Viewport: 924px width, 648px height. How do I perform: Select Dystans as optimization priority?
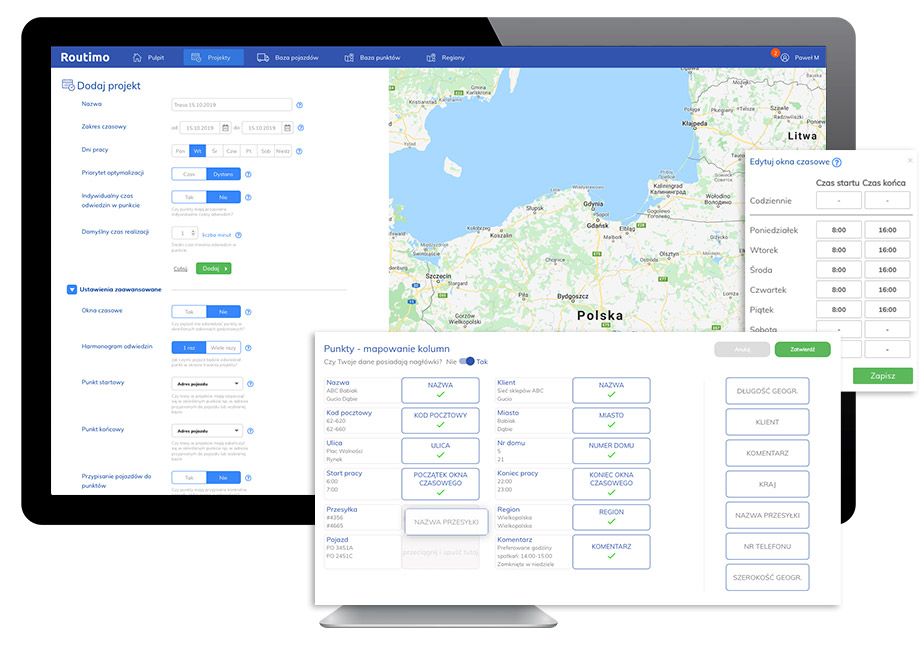pyautogui.click(x=223, y=174)
